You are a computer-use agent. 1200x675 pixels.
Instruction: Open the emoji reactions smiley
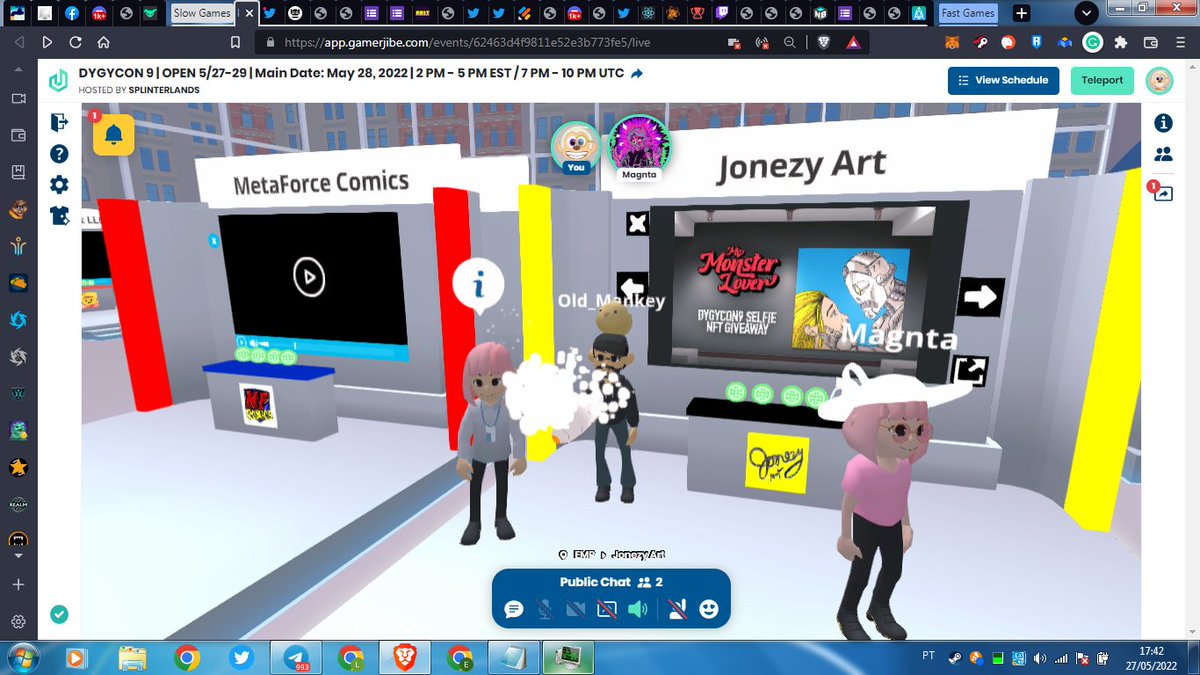[x=709, y=609]
